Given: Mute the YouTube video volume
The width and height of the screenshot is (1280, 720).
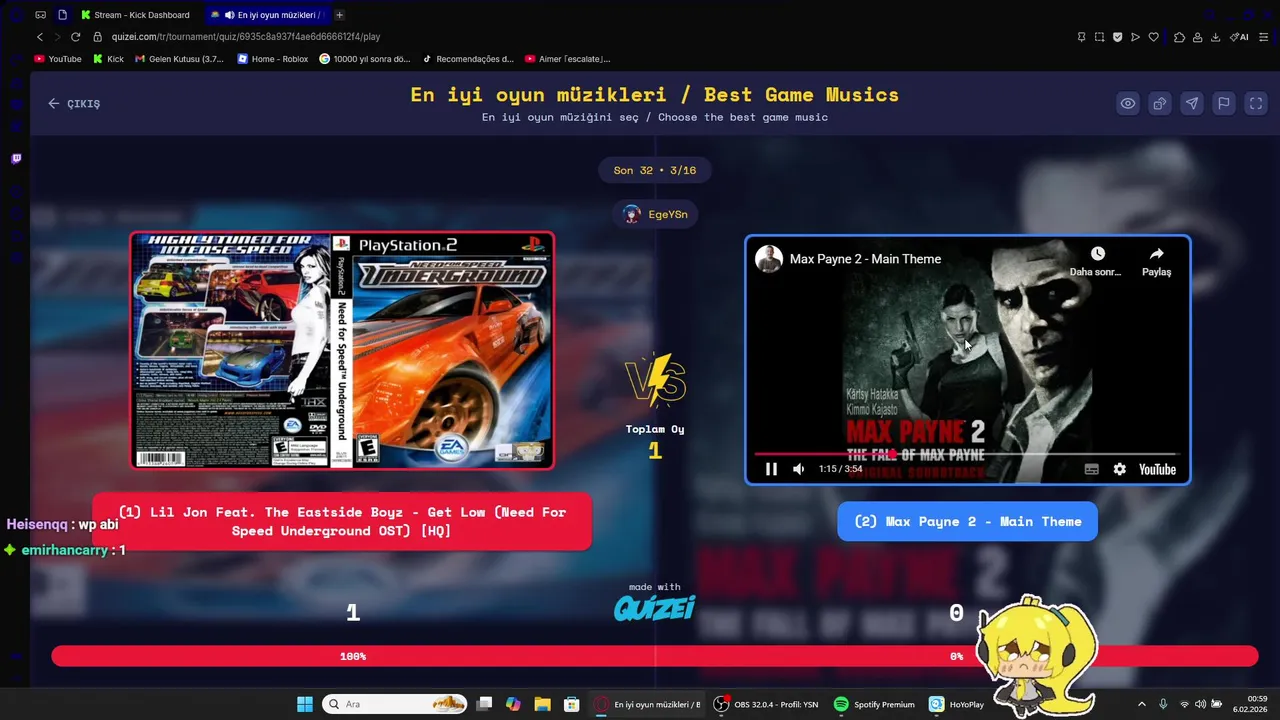Looking at the screenshot, I should tap(798, 469).
